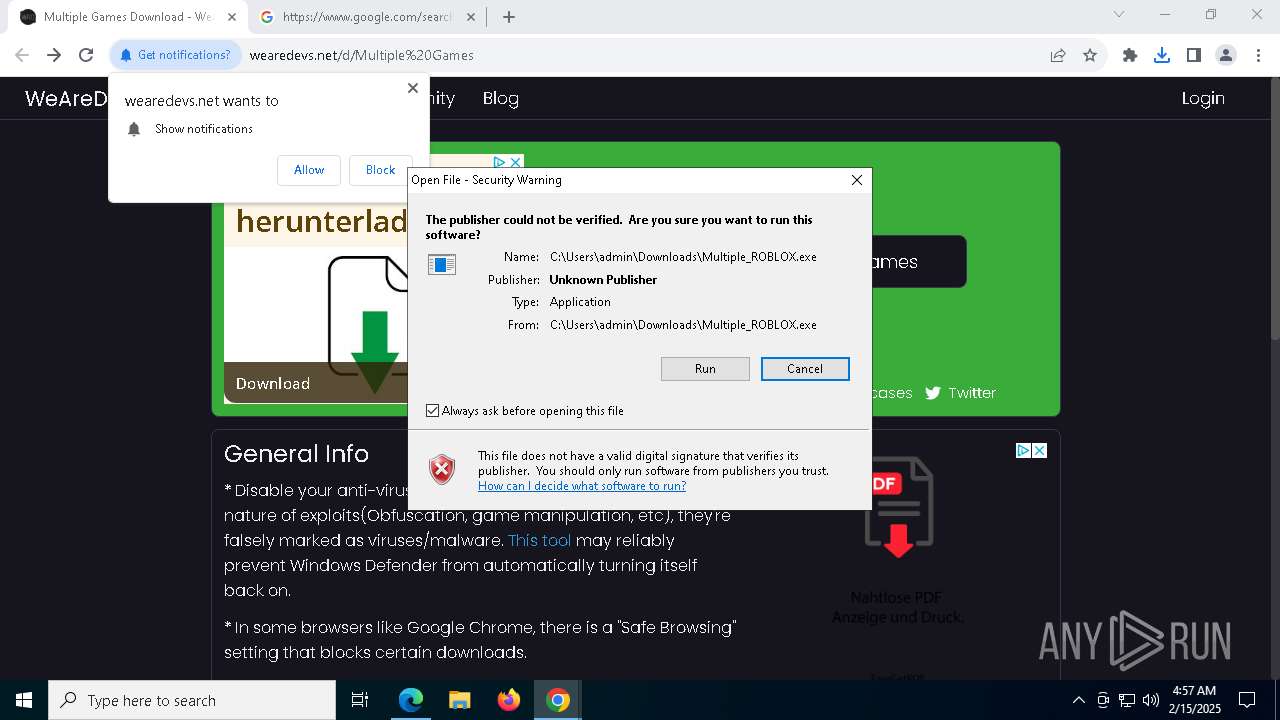
Task: Show hidden system tray icons
Action: [x=1078, y=700]
